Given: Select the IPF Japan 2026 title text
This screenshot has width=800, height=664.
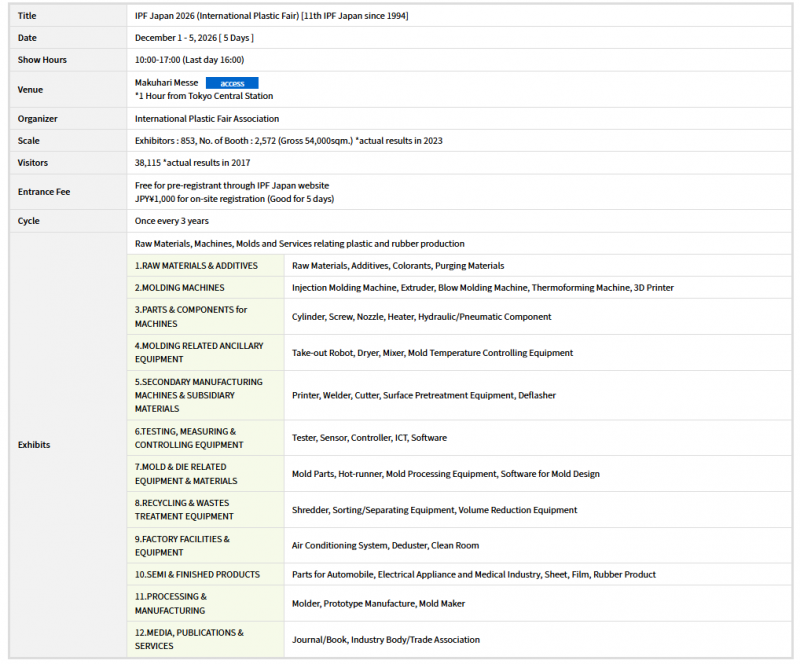Looking at the screenshot, I should click(271, 16).
